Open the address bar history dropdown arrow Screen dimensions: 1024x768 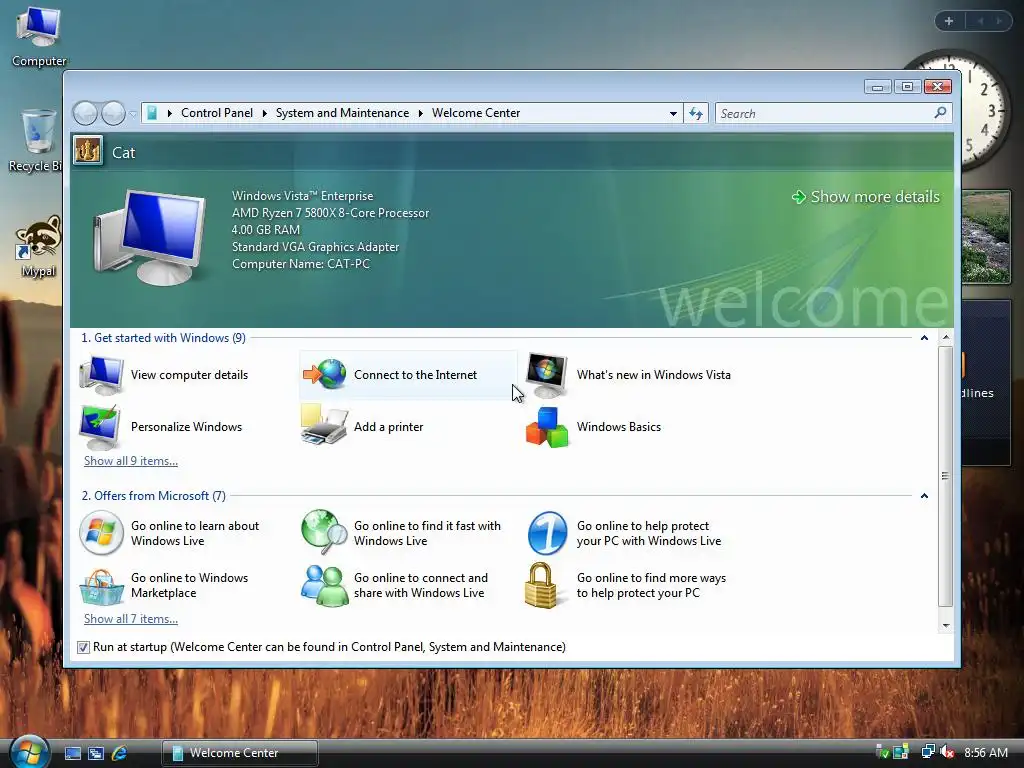[673, 114]
